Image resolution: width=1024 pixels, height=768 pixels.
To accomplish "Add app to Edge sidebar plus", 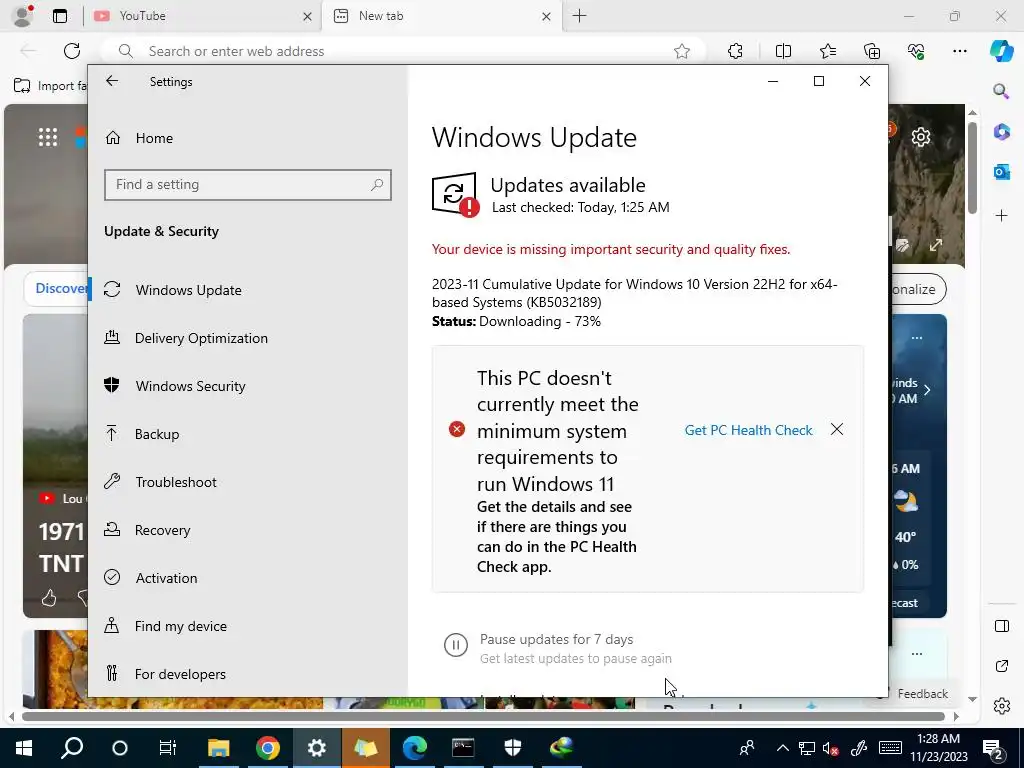I will click(x=1001, y=216).
